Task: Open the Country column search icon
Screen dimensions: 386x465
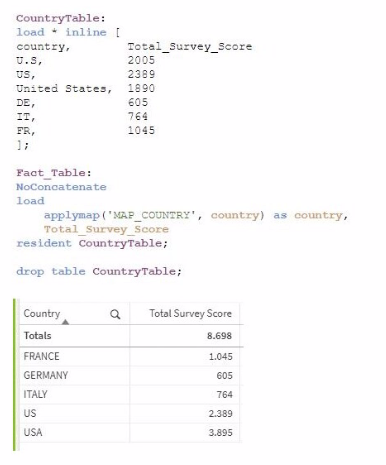Action: tap(115, 314)
